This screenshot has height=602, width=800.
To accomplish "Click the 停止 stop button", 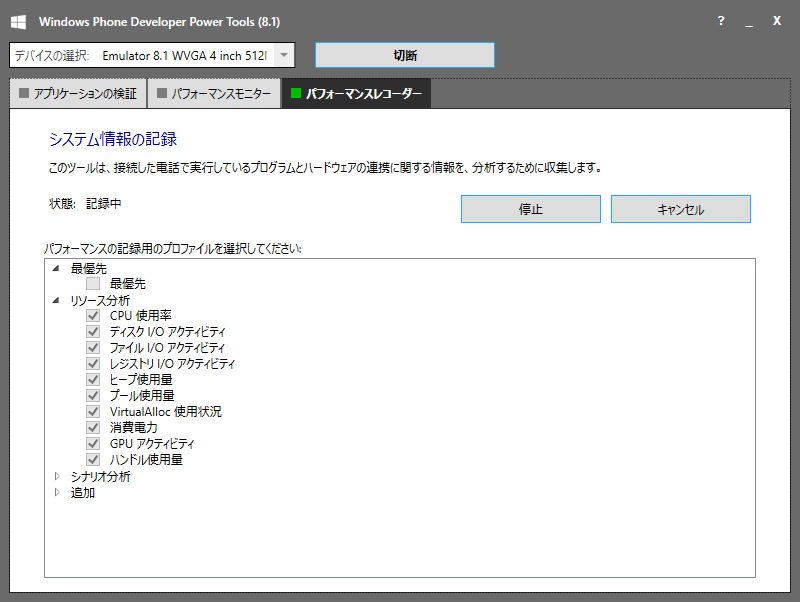I will click(531, 209).
